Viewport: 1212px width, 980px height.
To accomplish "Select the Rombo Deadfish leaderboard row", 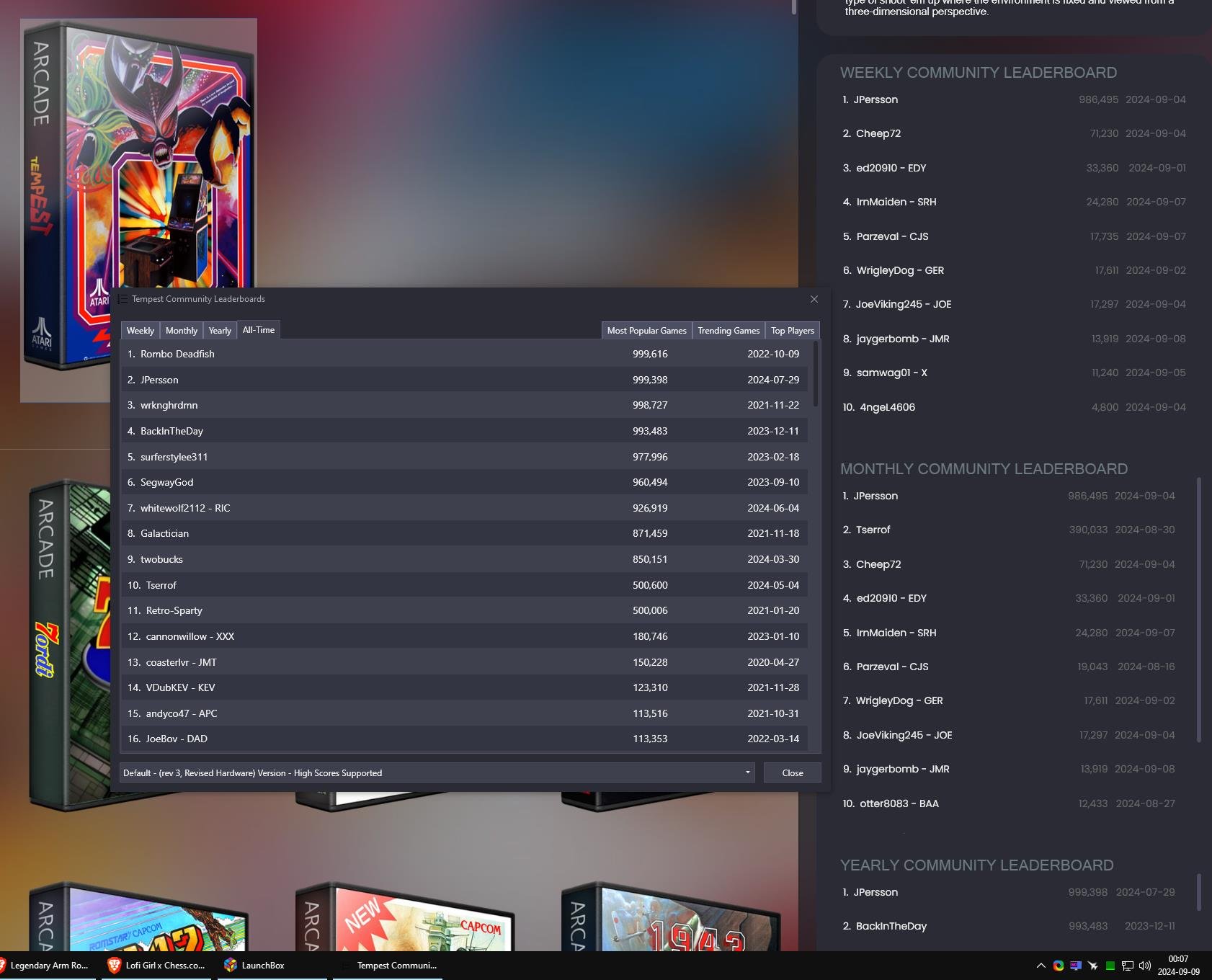I will click(464, 354).
